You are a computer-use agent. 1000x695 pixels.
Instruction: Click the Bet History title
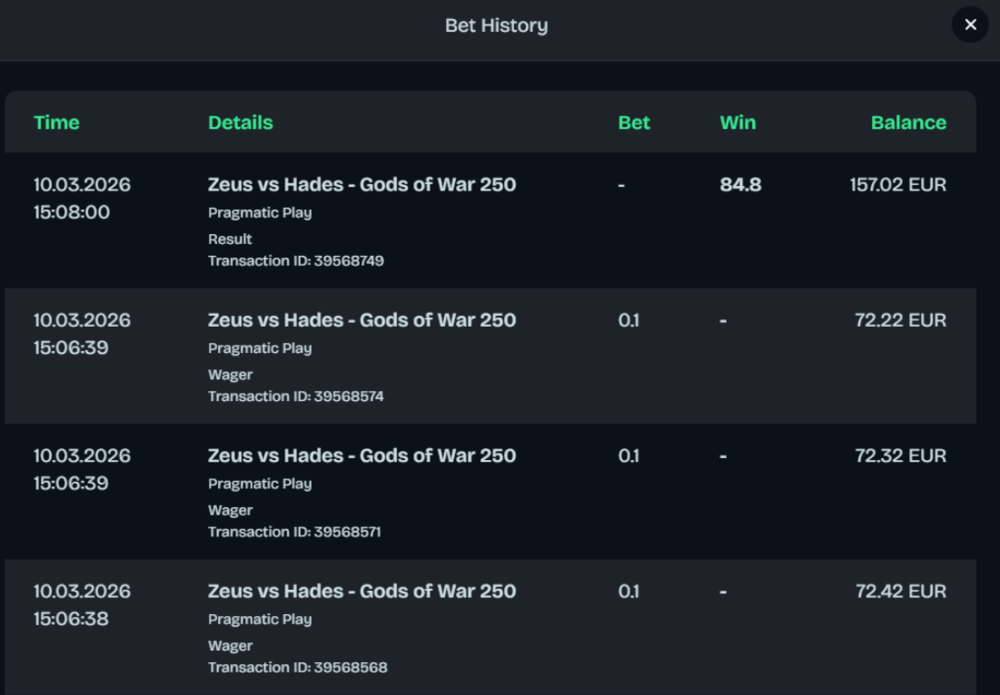496,26
